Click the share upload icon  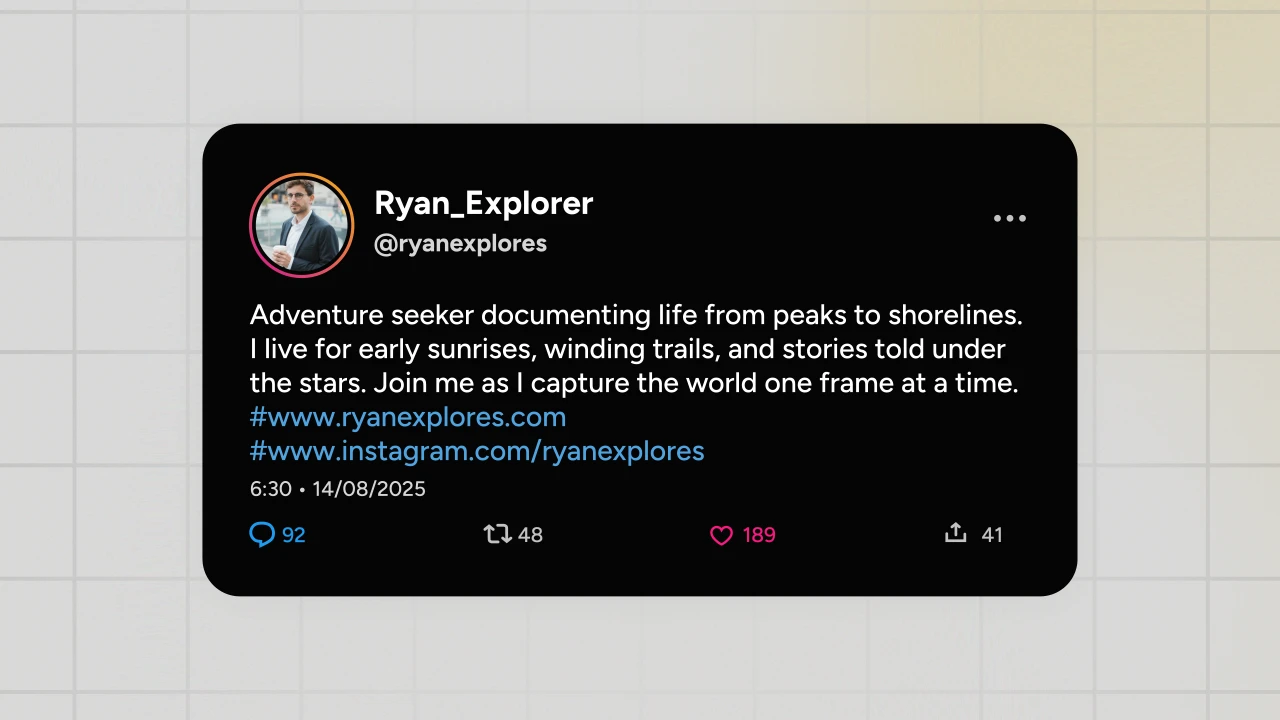(x=956, y=533)
